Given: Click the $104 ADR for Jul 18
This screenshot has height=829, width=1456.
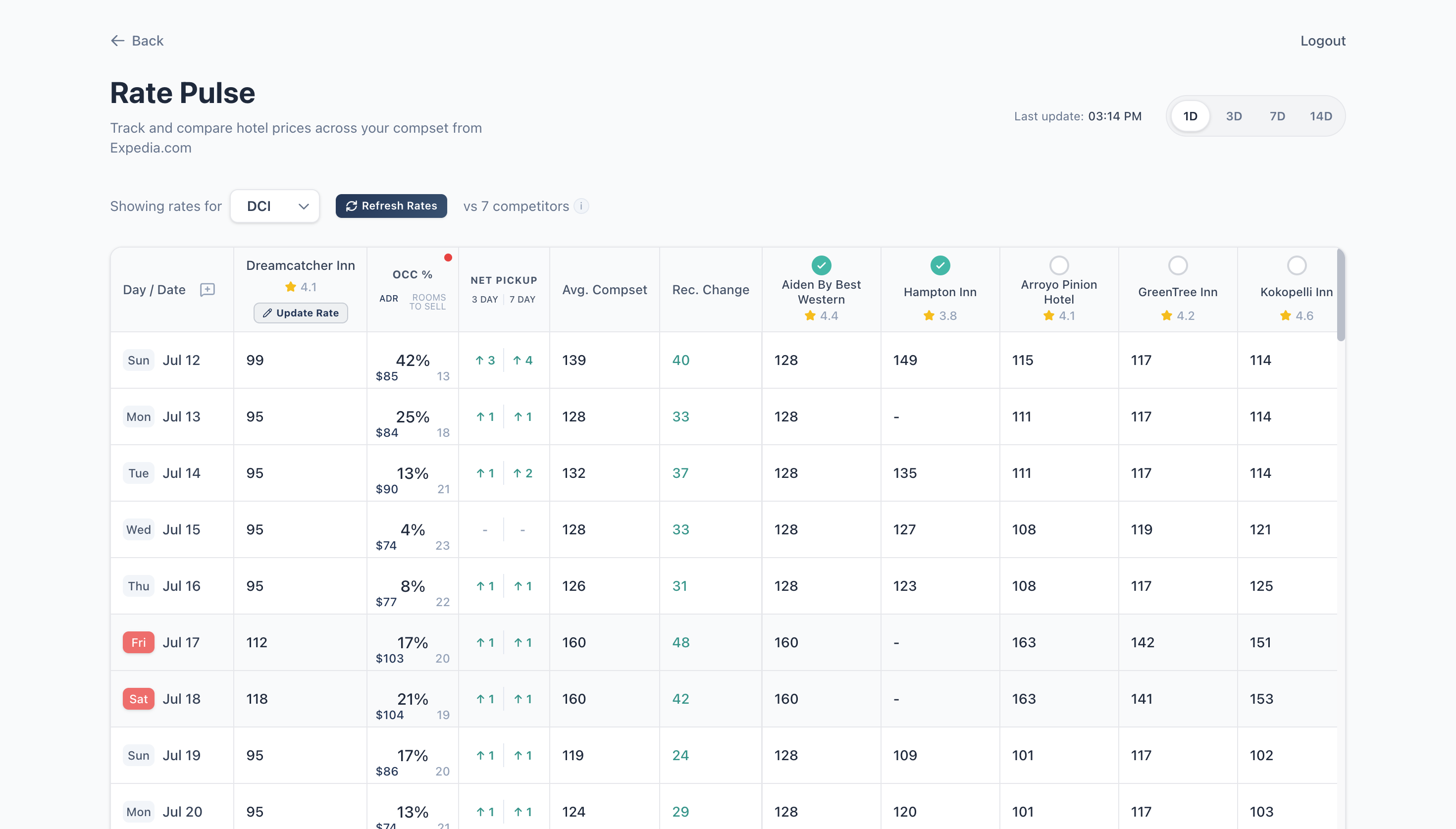Looking at the screenshot, I should pyautogui.click(x=389, y=715).
